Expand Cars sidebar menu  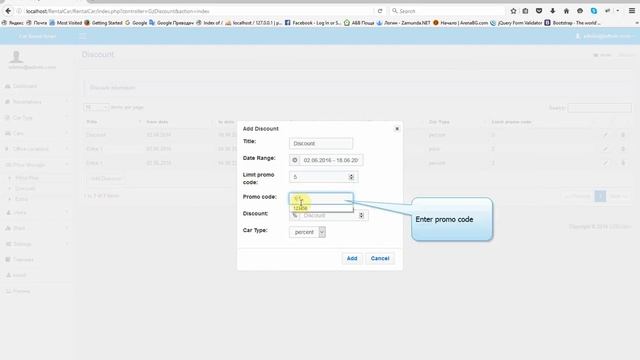[36, 133]
